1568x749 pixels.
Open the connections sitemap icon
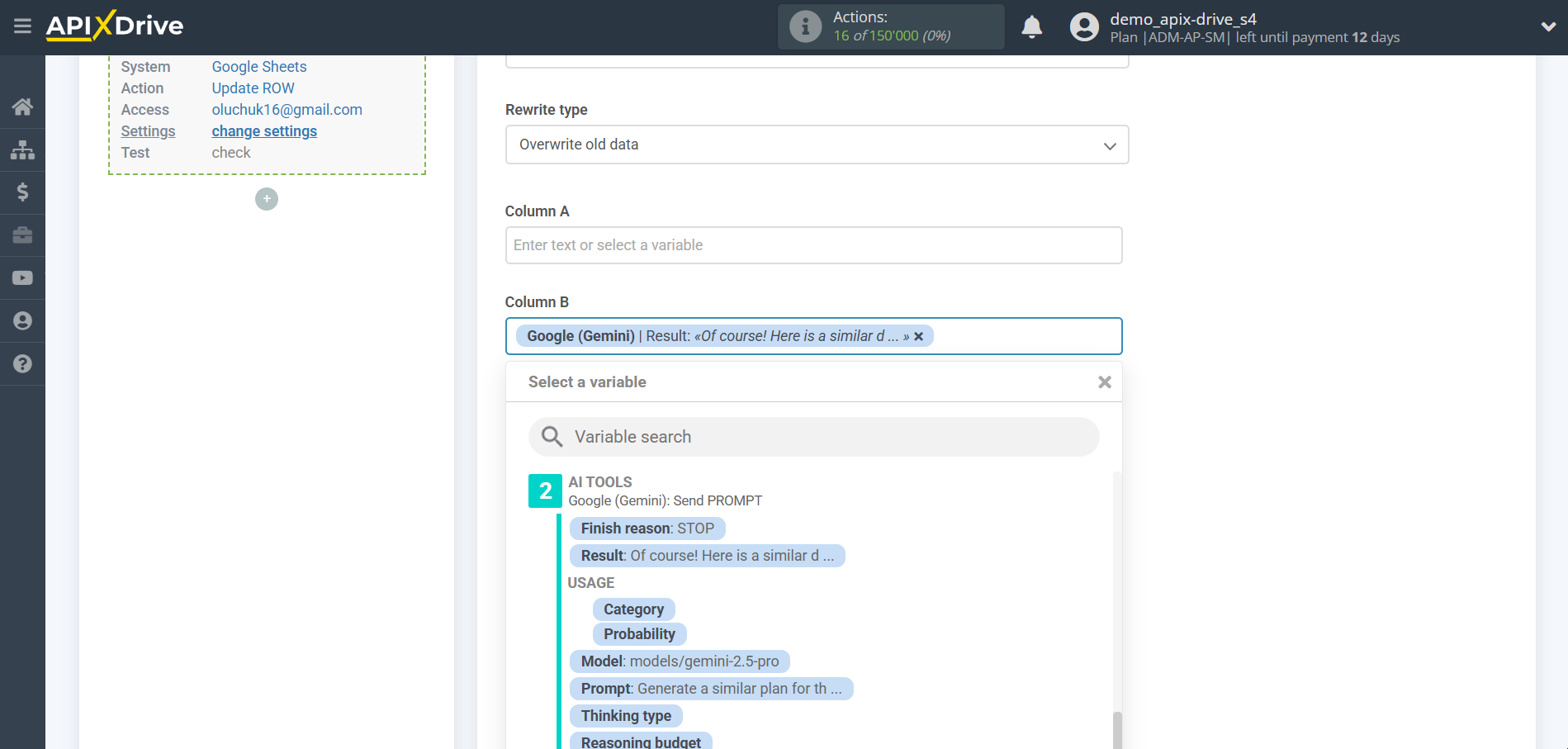pos(22,149)
